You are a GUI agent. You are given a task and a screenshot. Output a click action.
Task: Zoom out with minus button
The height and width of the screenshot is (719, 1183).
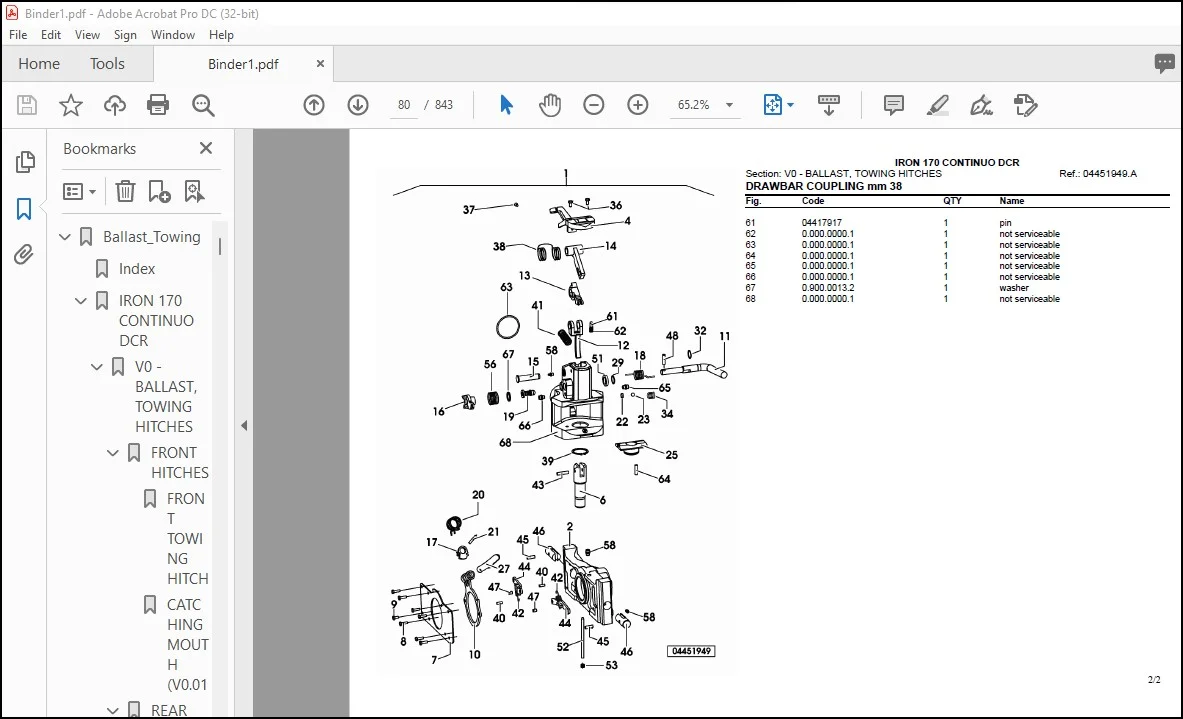(594, 105)
